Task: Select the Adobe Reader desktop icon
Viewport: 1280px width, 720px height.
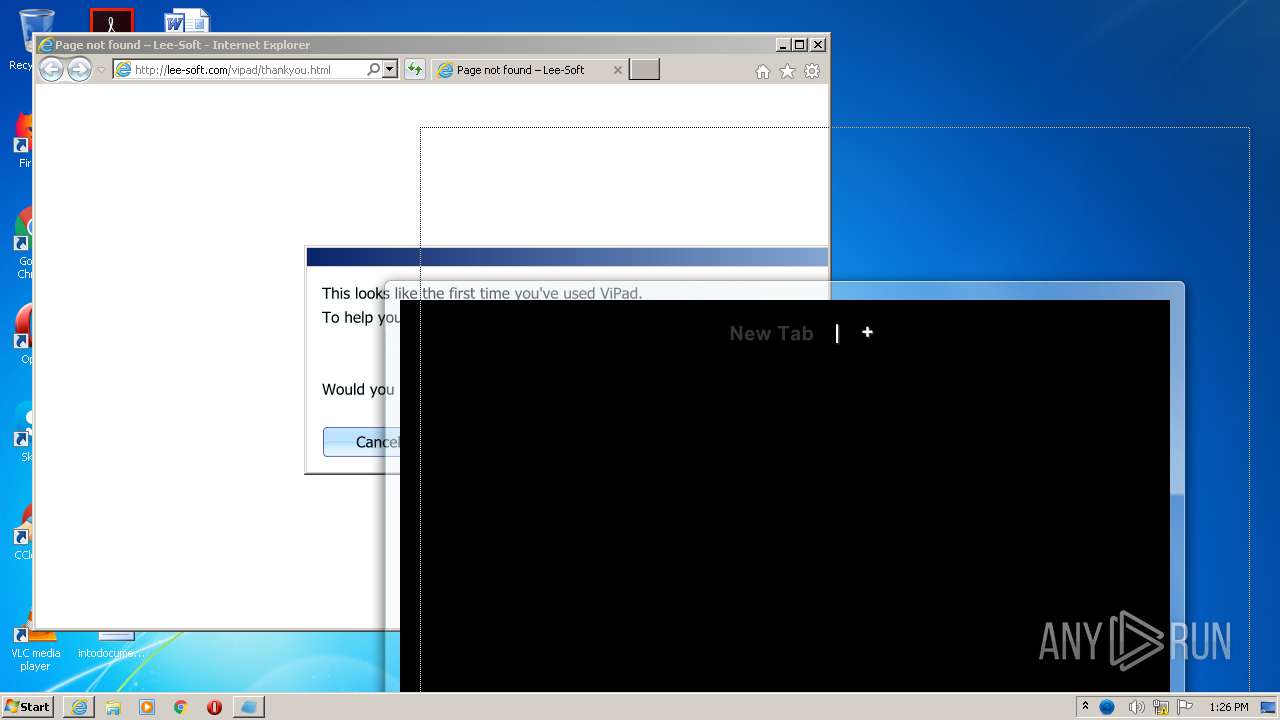Action: [111, 20]
